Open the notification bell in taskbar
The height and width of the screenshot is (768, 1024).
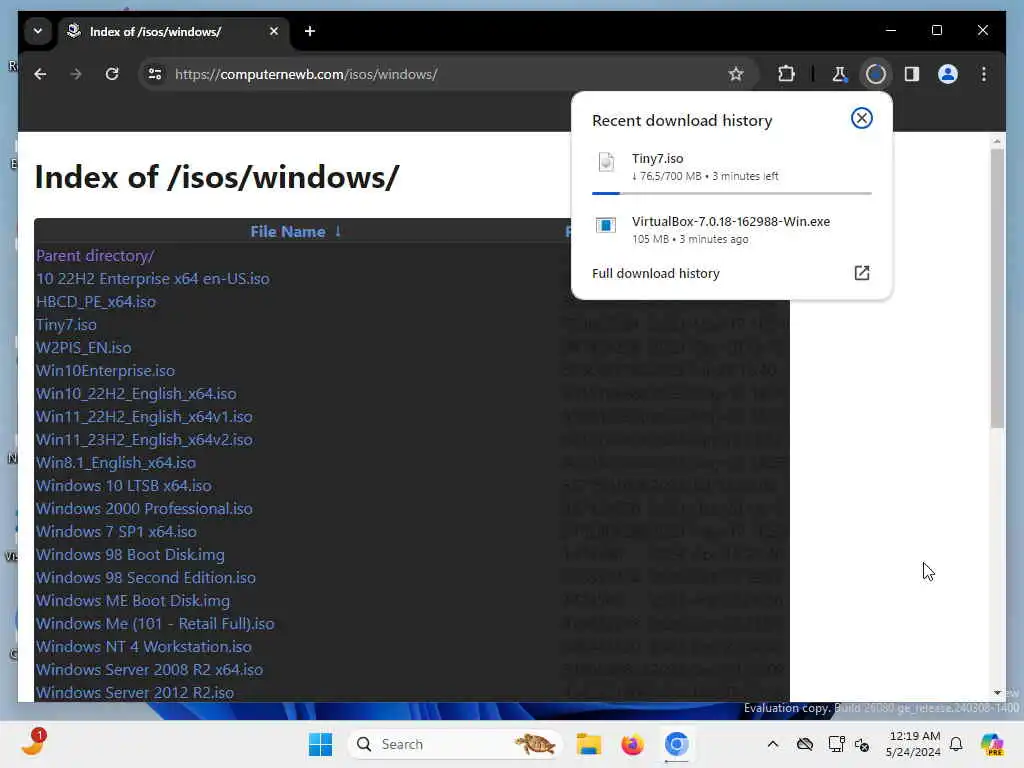coord(956,744)
